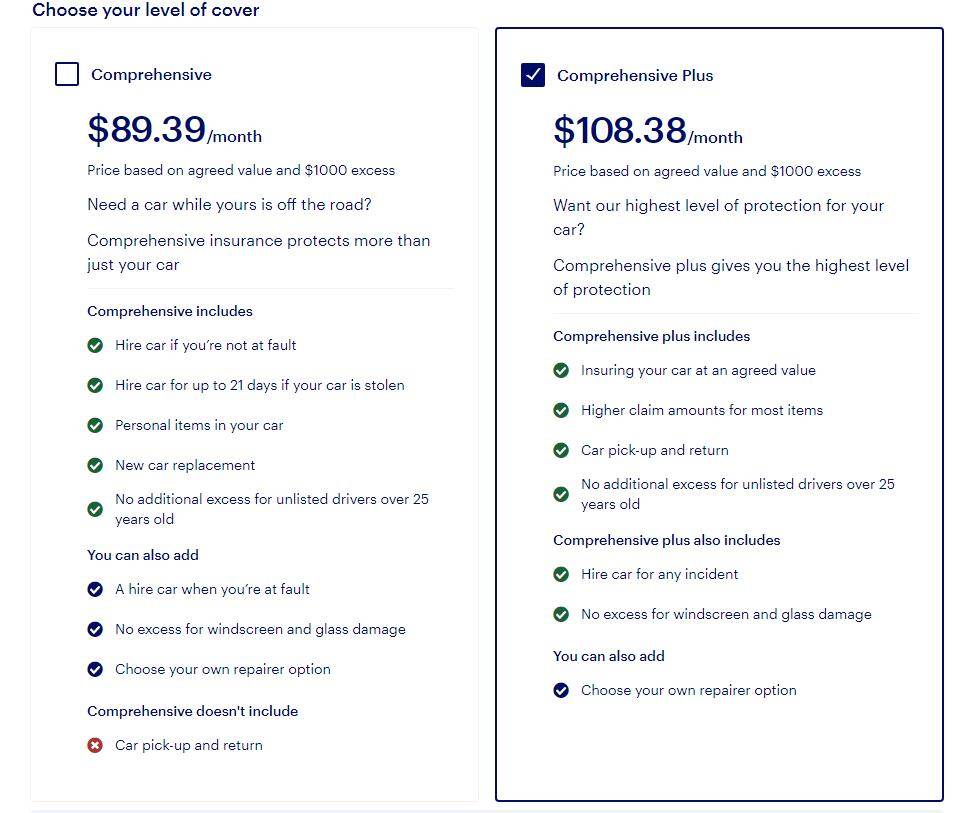Image resolution: width=962 pixels, height=813 pixels.
Task: Select blue tick for Choose your own repairer under Comprehensive
Action: (95, 669)
